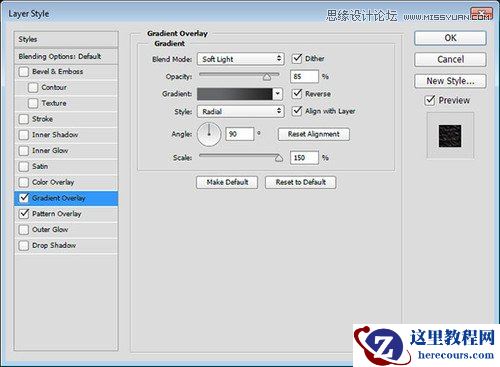
Task: Focus the Scale value field
Action: click(304, 158)
